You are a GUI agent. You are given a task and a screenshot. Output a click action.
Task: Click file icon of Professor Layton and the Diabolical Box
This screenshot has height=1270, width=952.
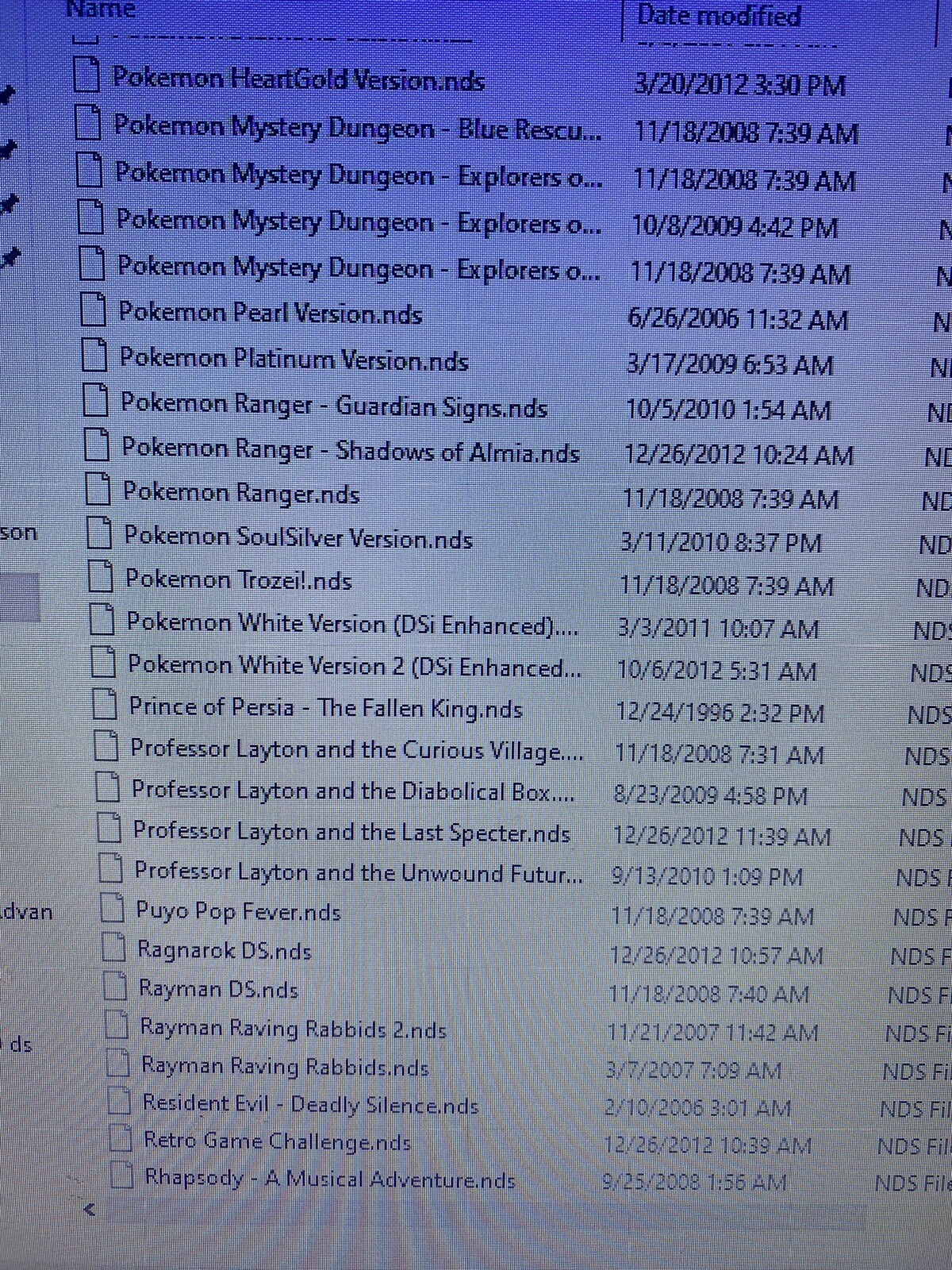point(107,787)
